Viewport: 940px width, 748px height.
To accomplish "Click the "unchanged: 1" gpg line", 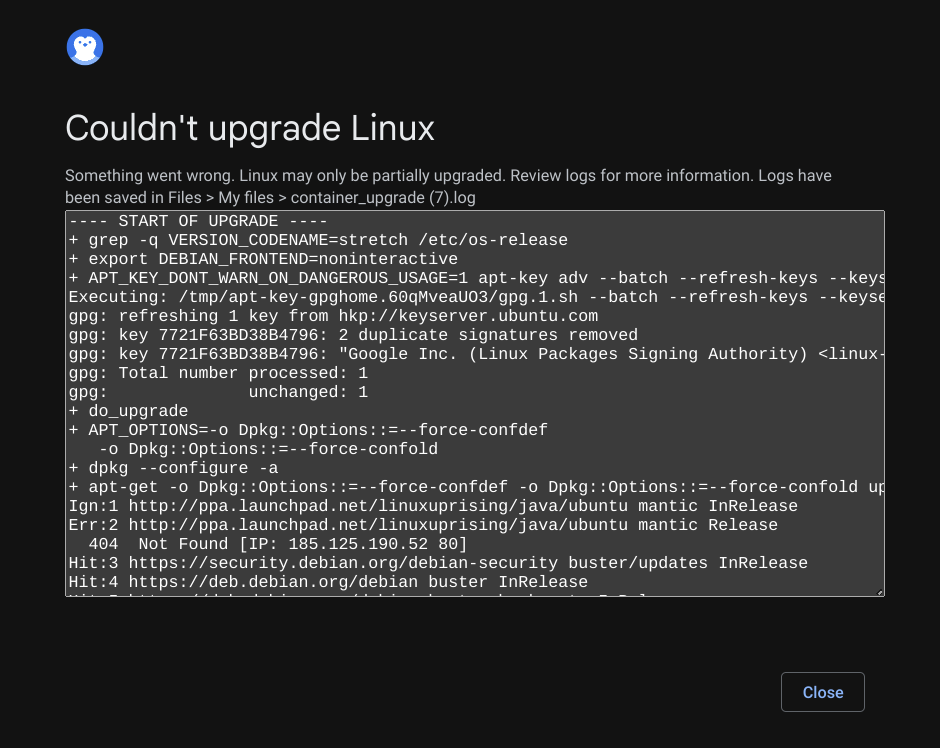I will coord(218,393).
